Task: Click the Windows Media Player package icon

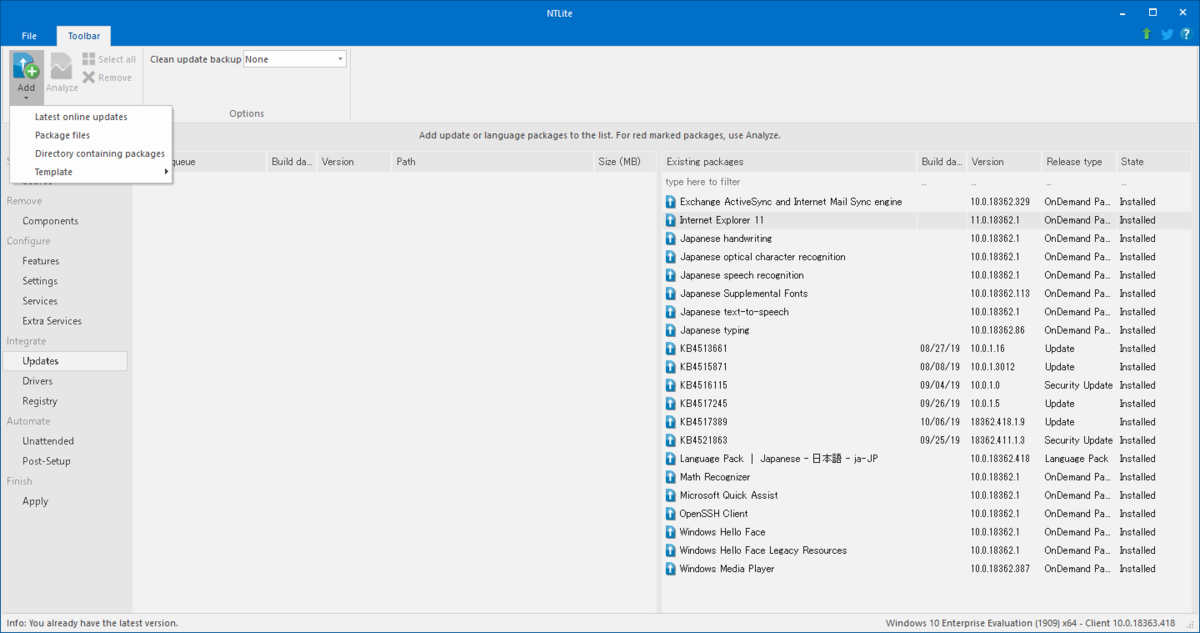Action: (671, 569)
